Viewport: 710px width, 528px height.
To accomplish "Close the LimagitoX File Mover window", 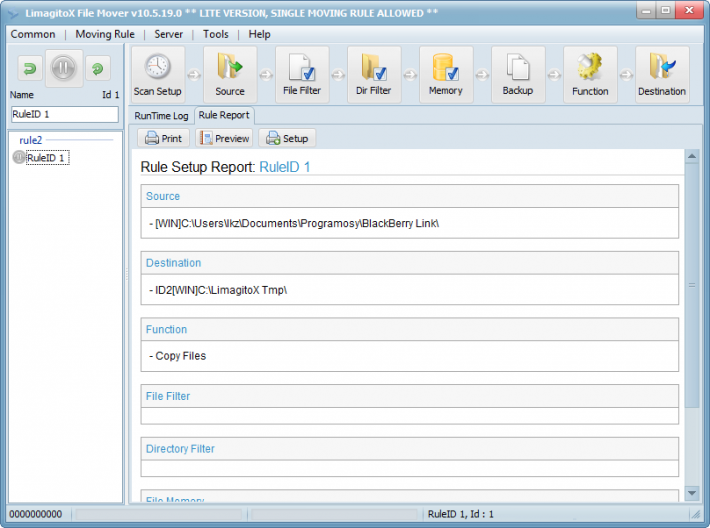I will pyautogui.click(x=689, y=11).
